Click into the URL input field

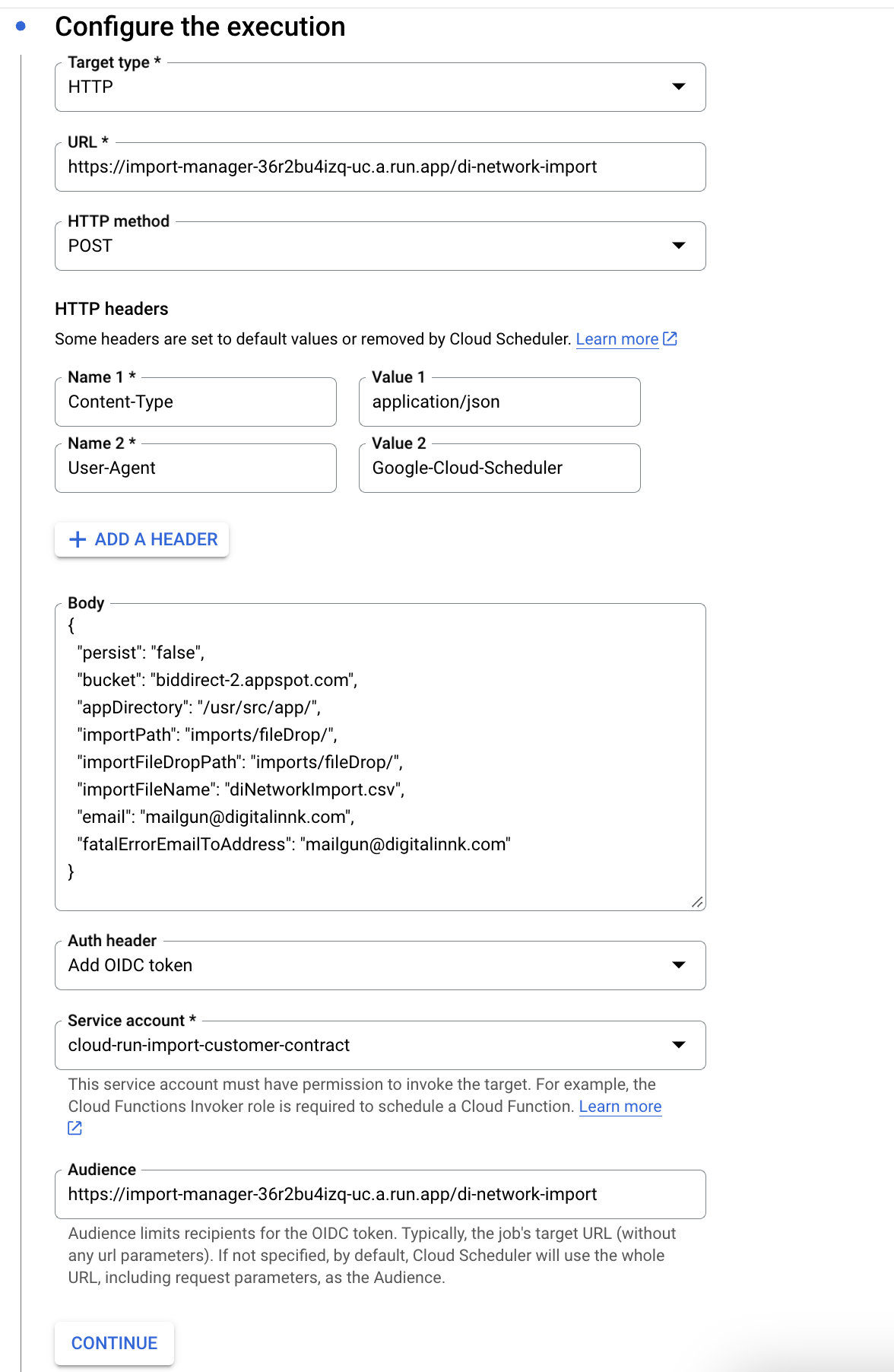pos(380,167)
